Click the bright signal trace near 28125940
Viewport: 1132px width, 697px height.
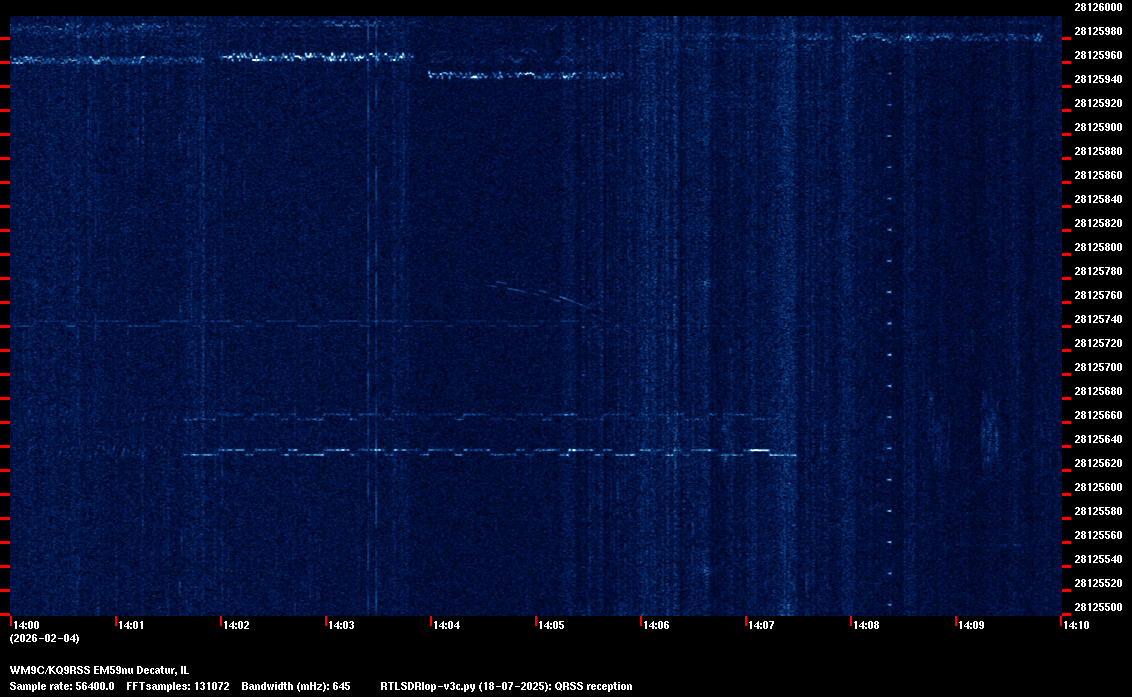(x=525, y=75)
